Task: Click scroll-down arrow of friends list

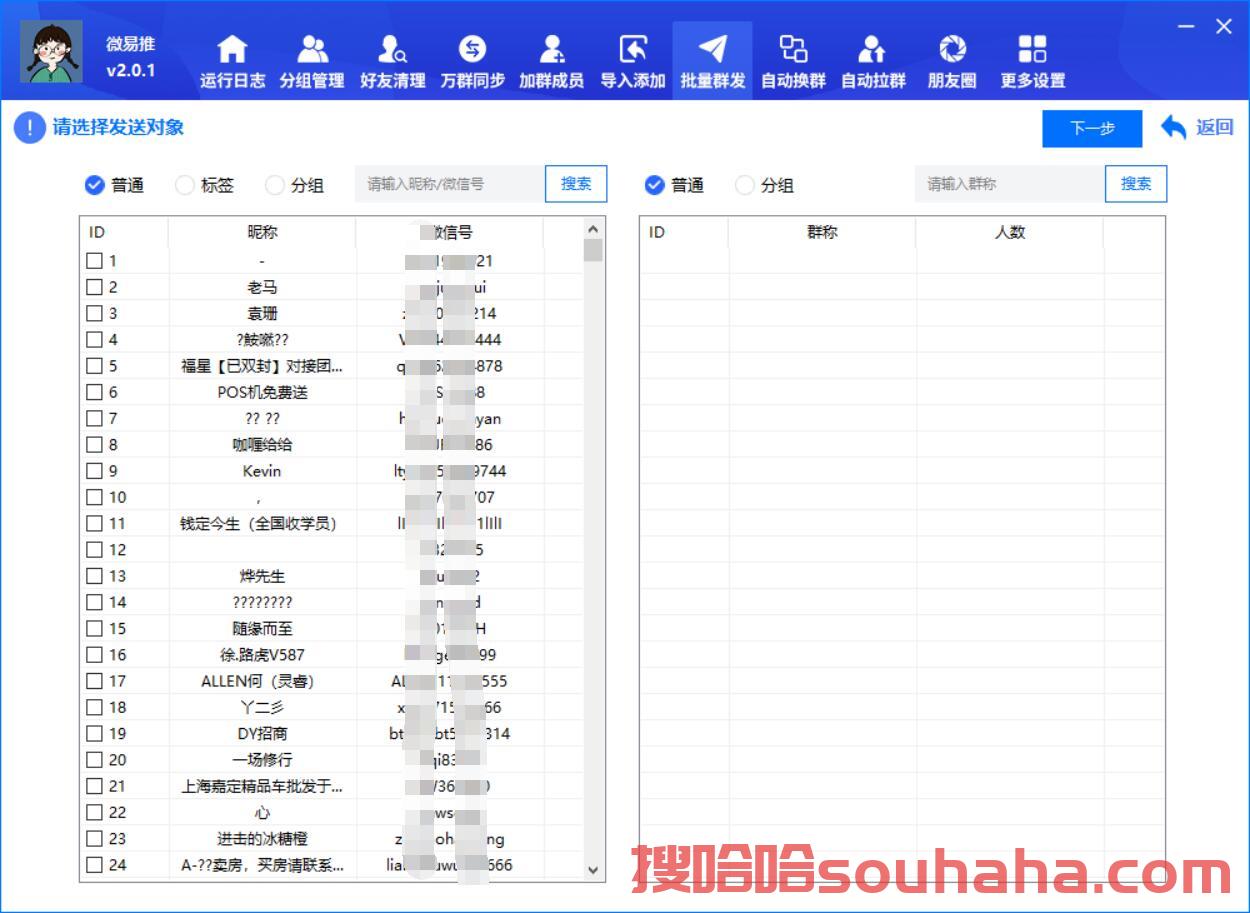Action: [x=593, y=870]
